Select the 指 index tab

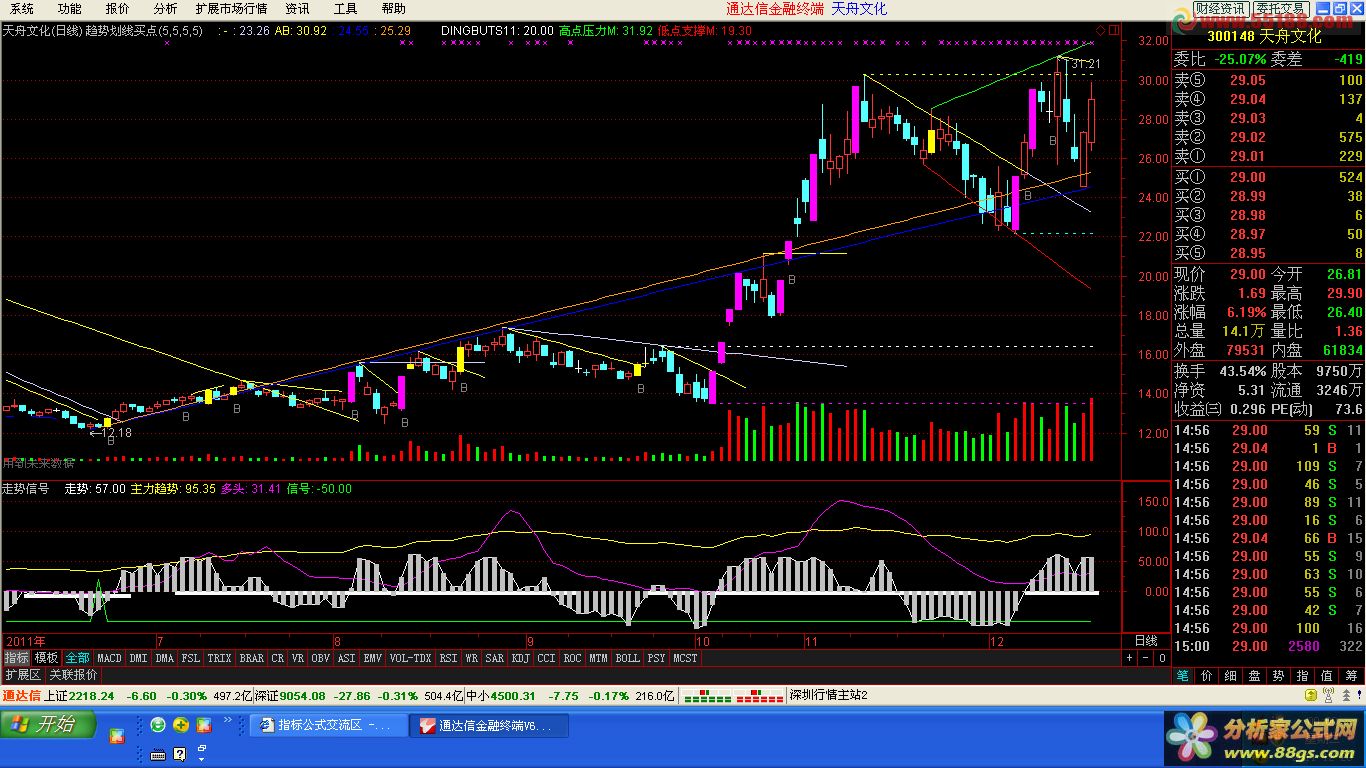coord(1302,676)
